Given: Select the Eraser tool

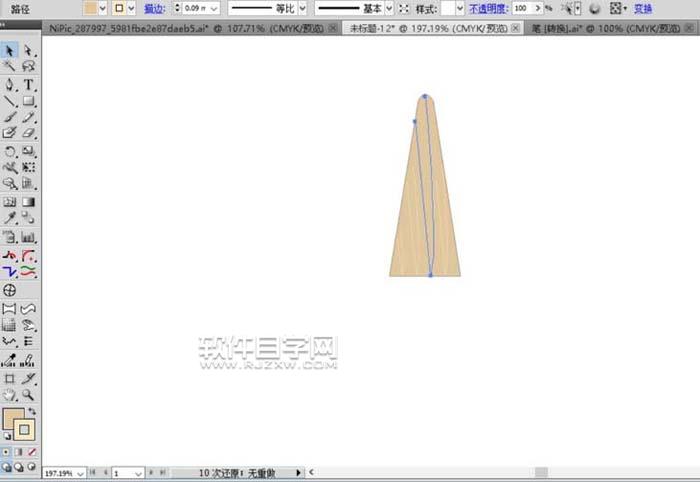Looking at the screenshot, I should (29, 133).
